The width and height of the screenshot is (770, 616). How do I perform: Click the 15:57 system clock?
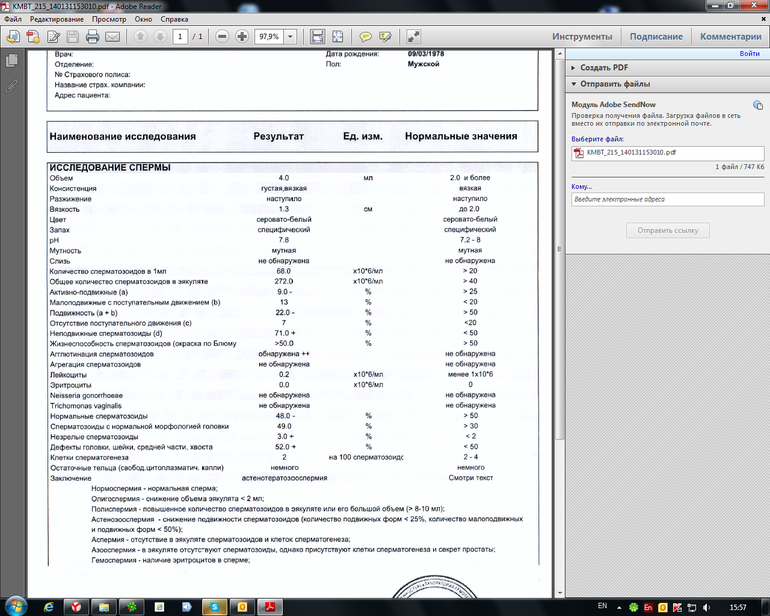tap(738, 608)
